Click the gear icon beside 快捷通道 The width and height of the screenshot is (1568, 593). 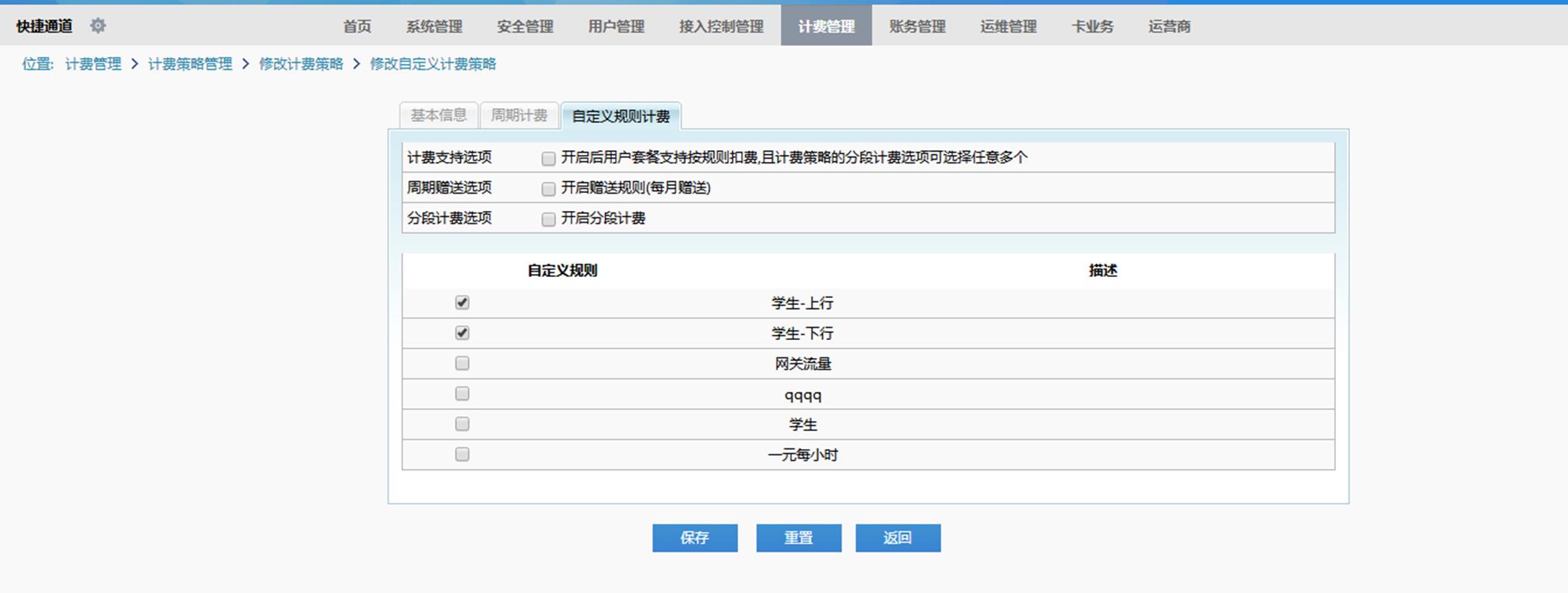[x=97, y=26]
